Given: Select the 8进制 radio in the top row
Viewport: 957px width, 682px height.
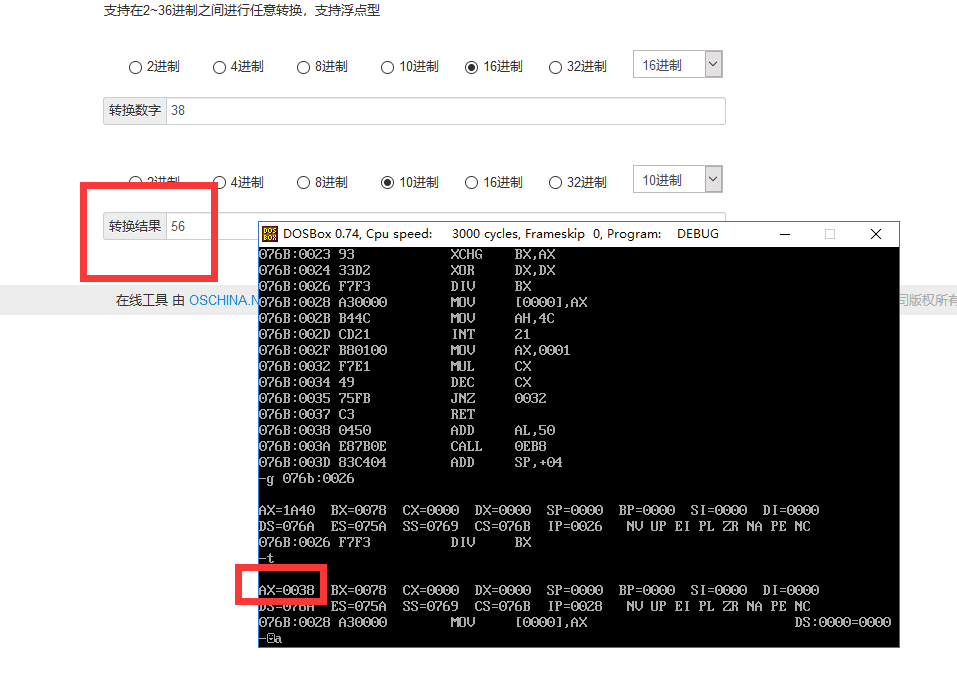Looking at the screenshot, I should coord(303,67).
